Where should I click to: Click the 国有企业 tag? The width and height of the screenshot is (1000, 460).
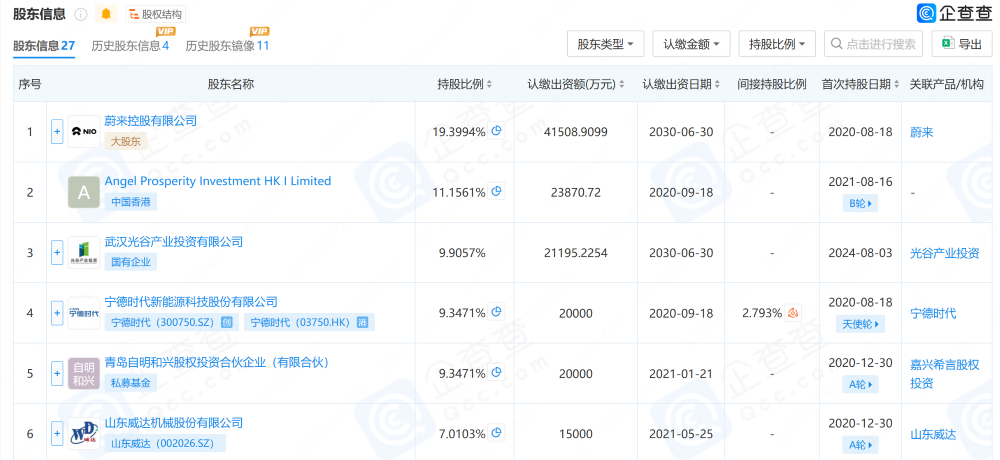131,262
